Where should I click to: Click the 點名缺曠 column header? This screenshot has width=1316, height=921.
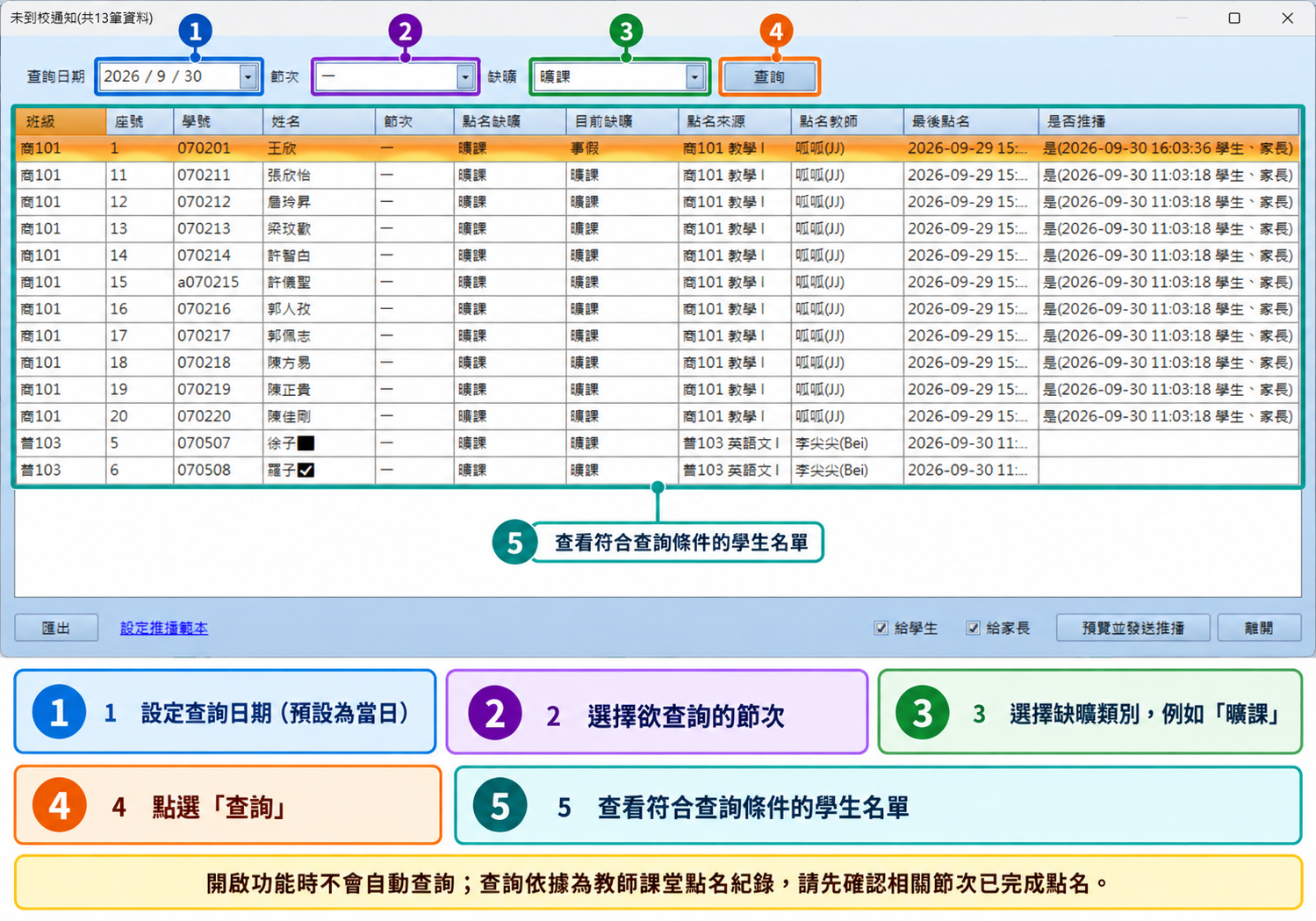tap(510, 121)
